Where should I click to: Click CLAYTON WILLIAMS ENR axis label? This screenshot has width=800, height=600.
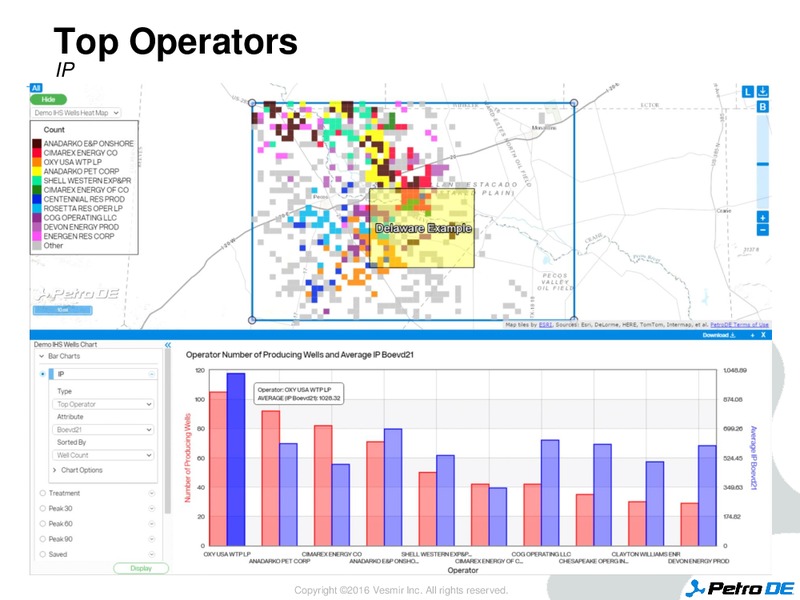(x=646, y=554)
